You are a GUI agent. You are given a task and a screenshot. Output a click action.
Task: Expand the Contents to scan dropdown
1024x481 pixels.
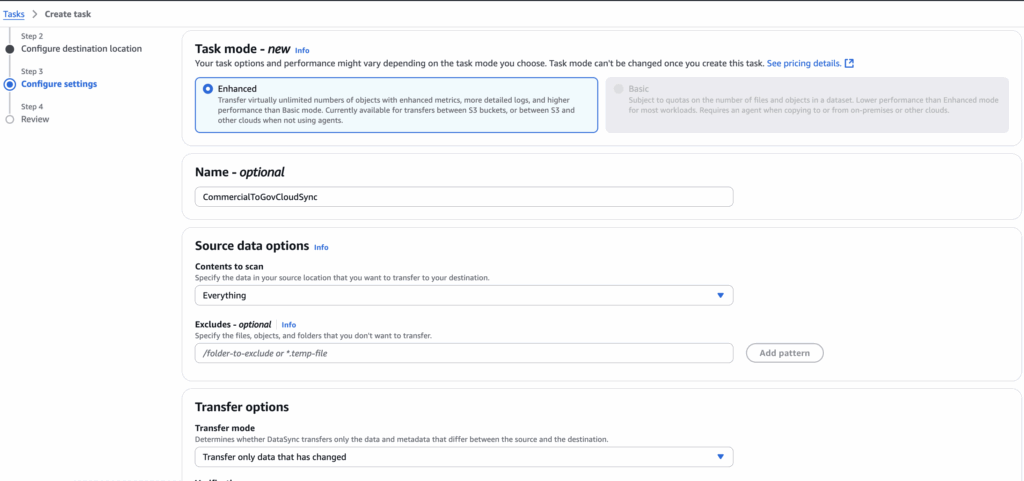[463, 296]
